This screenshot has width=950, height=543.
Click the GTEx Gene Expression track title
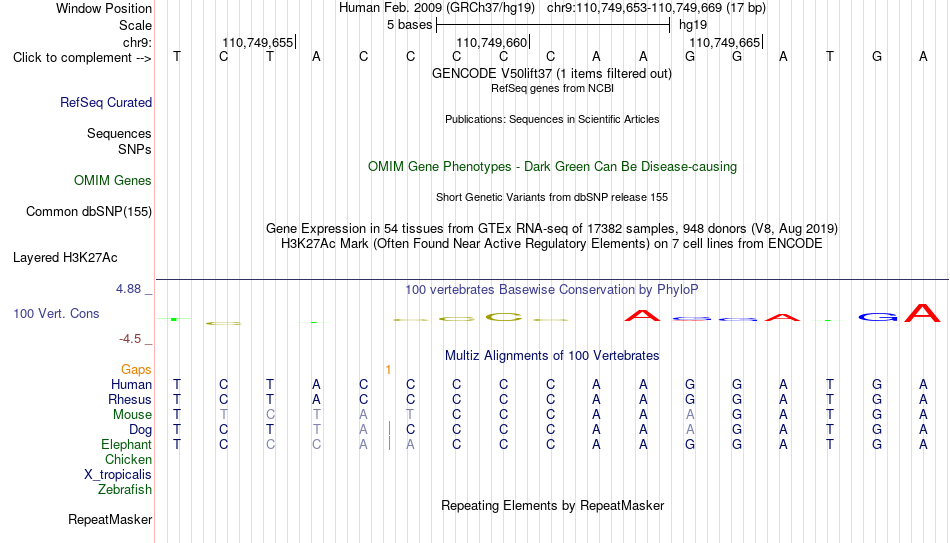coord(552,228)
